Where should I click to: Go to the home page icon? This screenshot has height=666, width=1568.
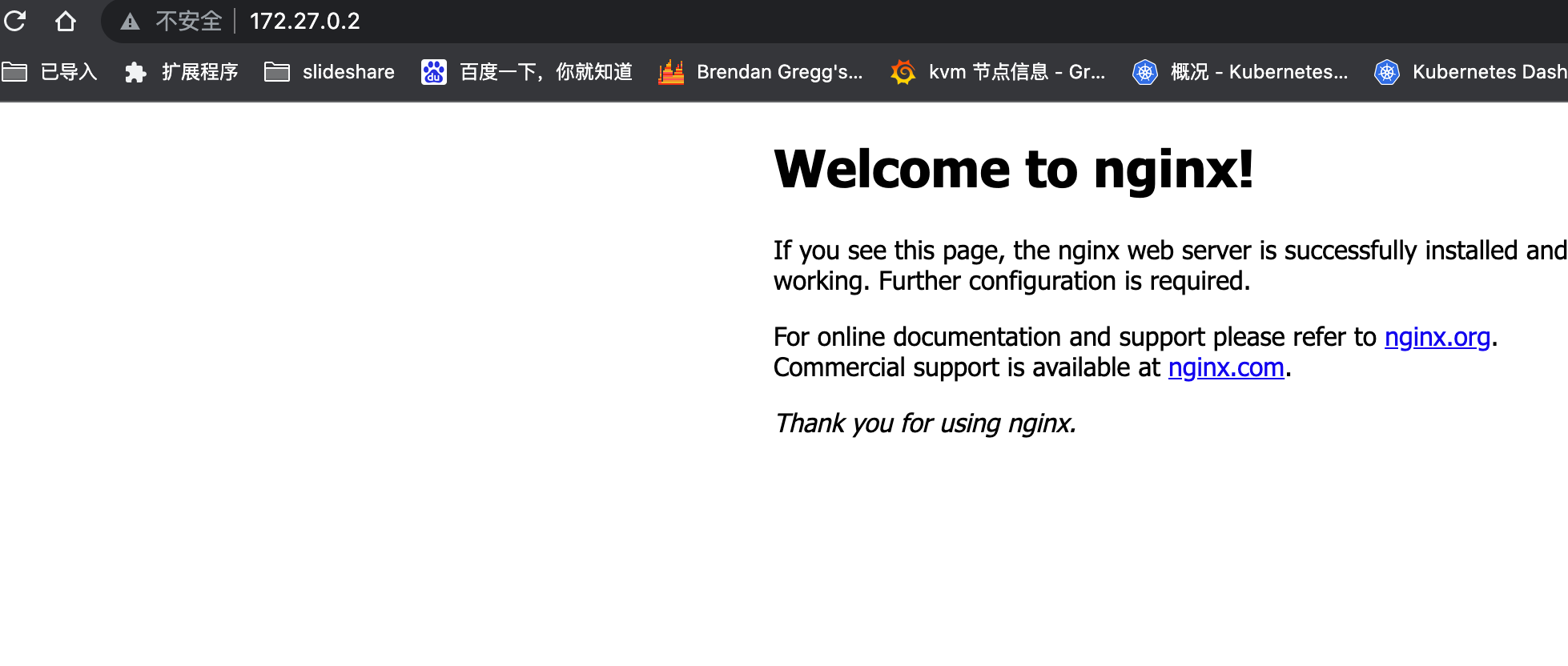tap(66, 21)
